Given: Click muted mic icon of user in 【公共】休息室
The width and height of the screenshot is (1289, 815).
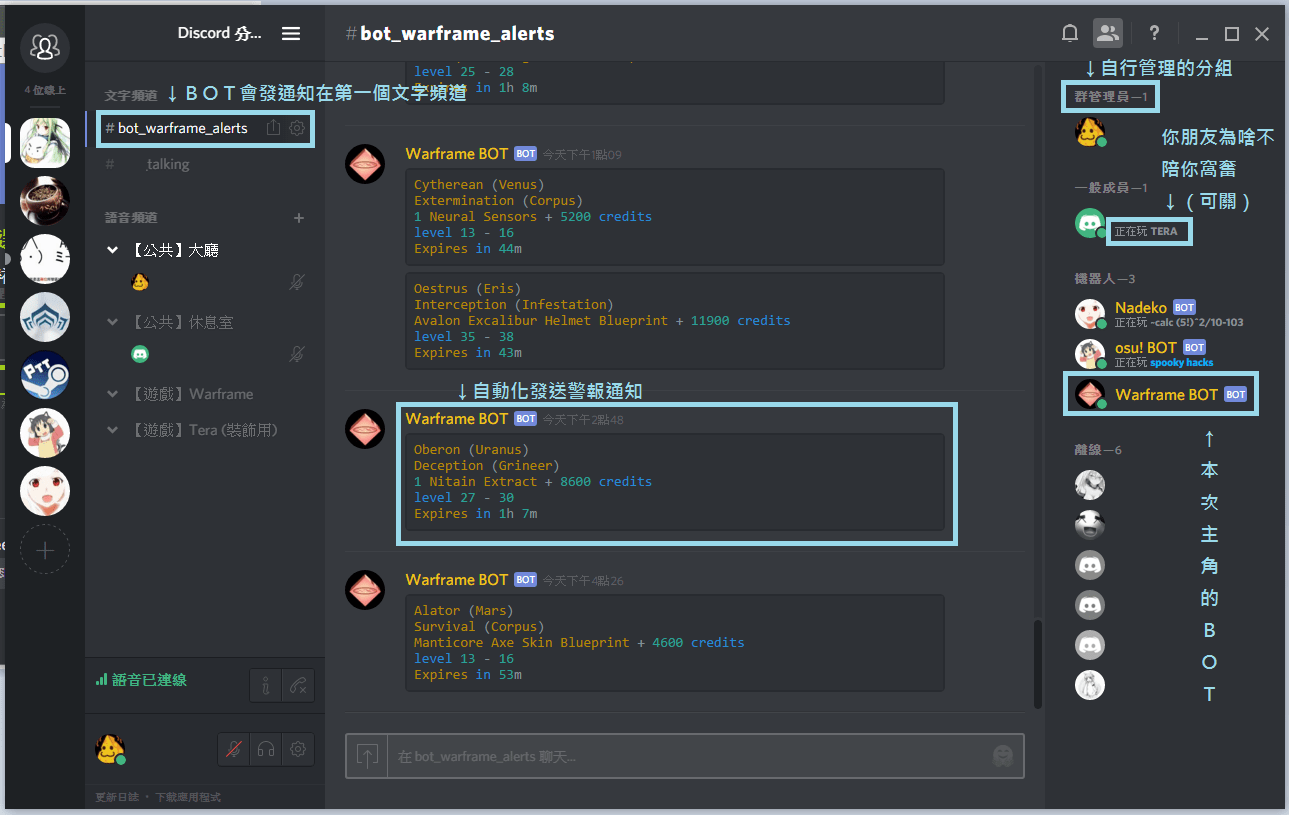Looking at the screenshot, I should 297,354.
